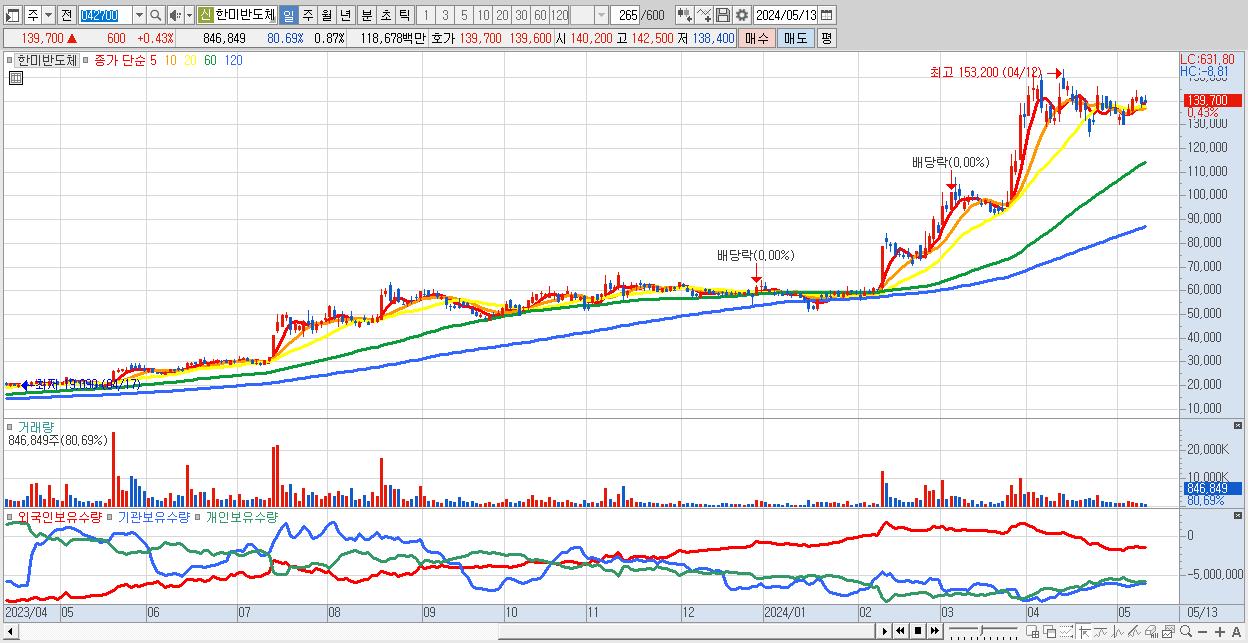Rewind chart with double-left arrows
The height and width of the screenshot is (643, 1248).
(x=900, y=631)
